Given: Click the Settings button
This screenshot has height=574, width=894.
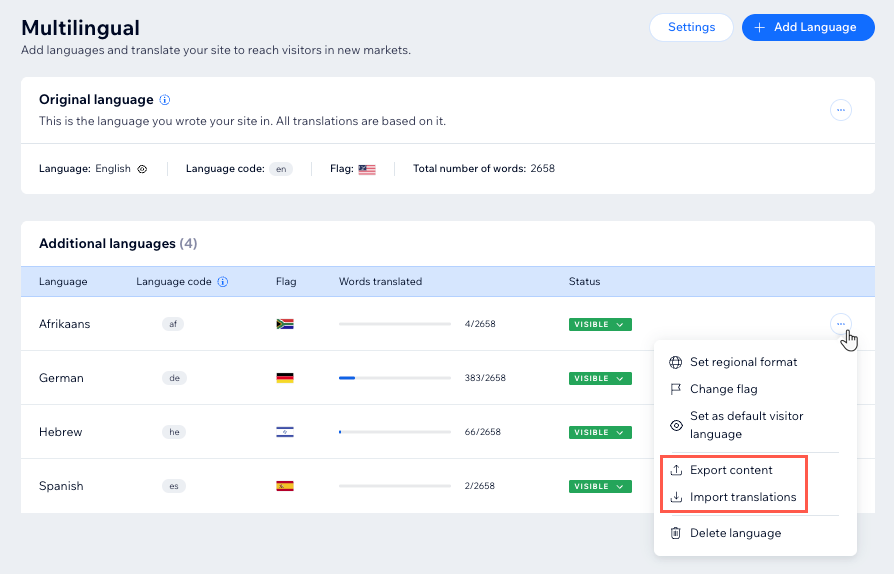Looking at the screenshot, I should (691, 27).
